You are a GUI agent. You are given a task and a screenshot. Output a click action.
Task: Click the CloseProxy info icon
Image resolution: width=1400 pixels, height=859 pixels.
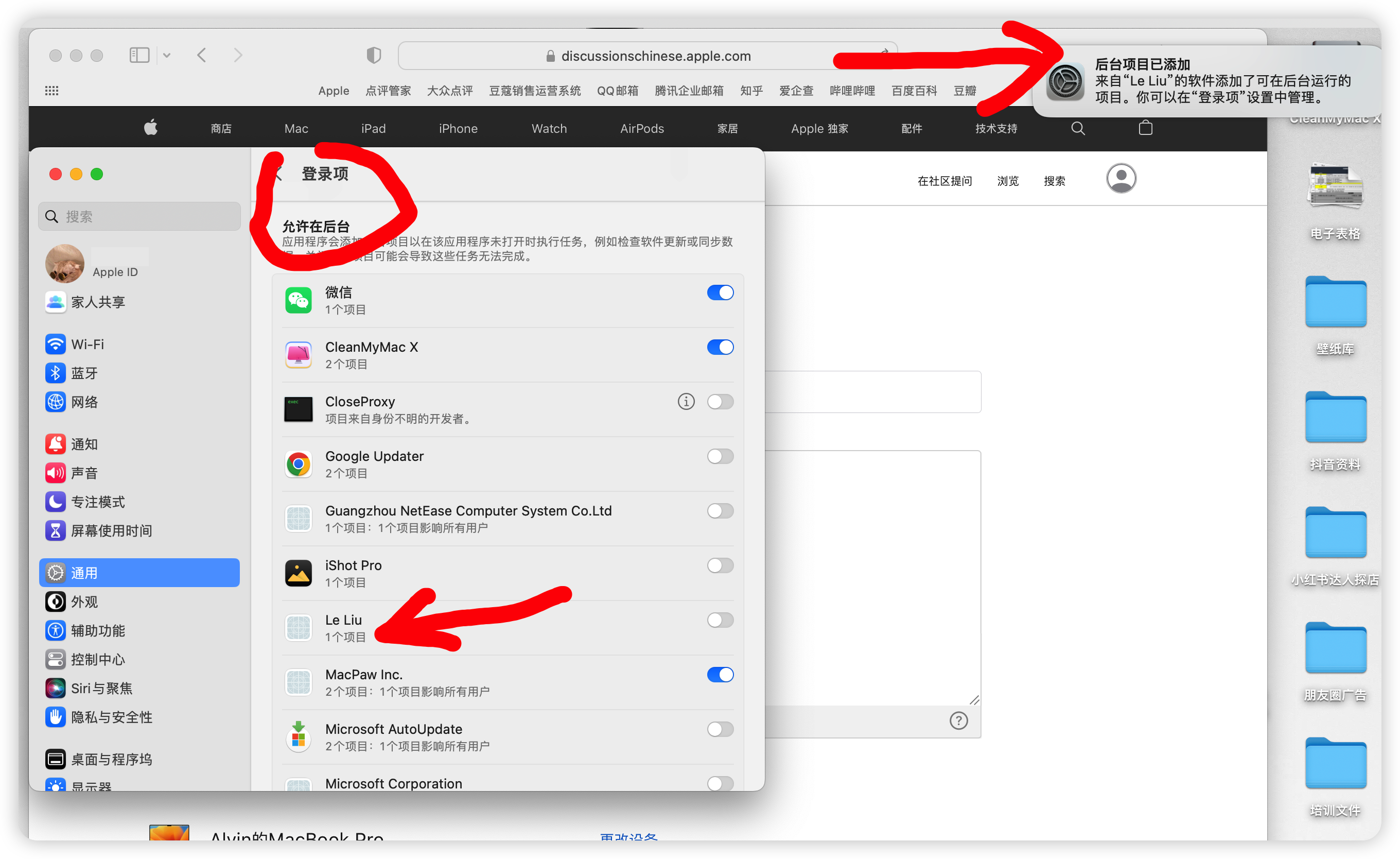(686, 402)
